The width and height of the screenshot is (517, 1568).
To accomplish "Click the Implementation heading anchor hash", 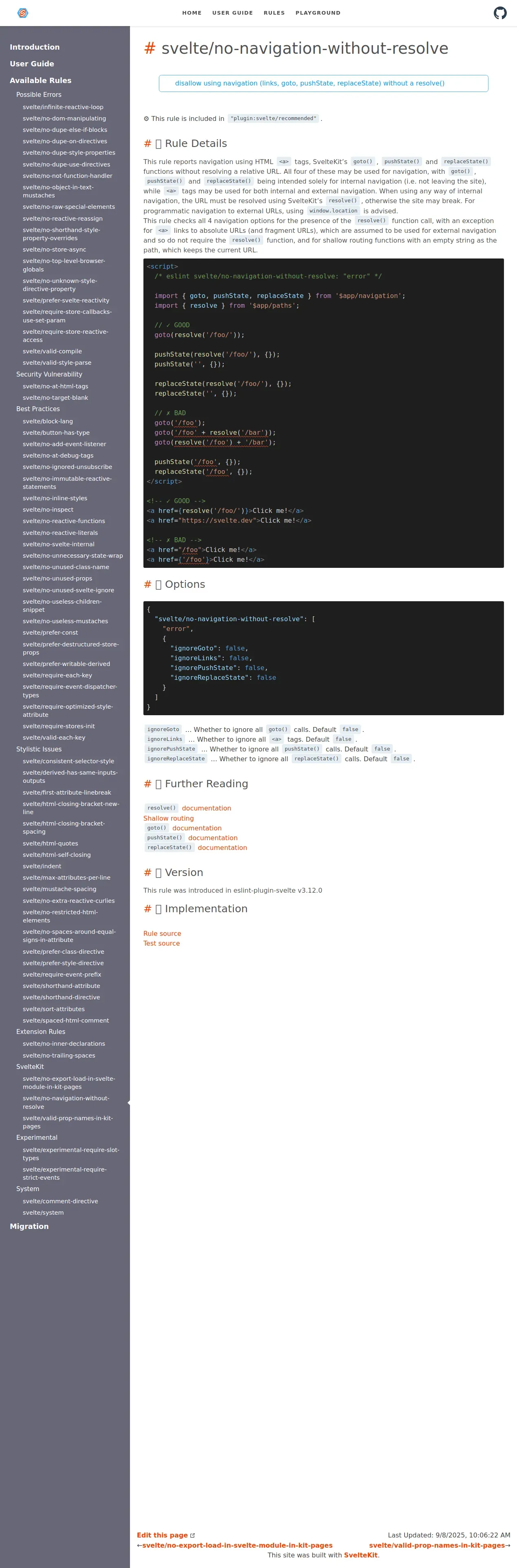I will click(x=147, y=909).
